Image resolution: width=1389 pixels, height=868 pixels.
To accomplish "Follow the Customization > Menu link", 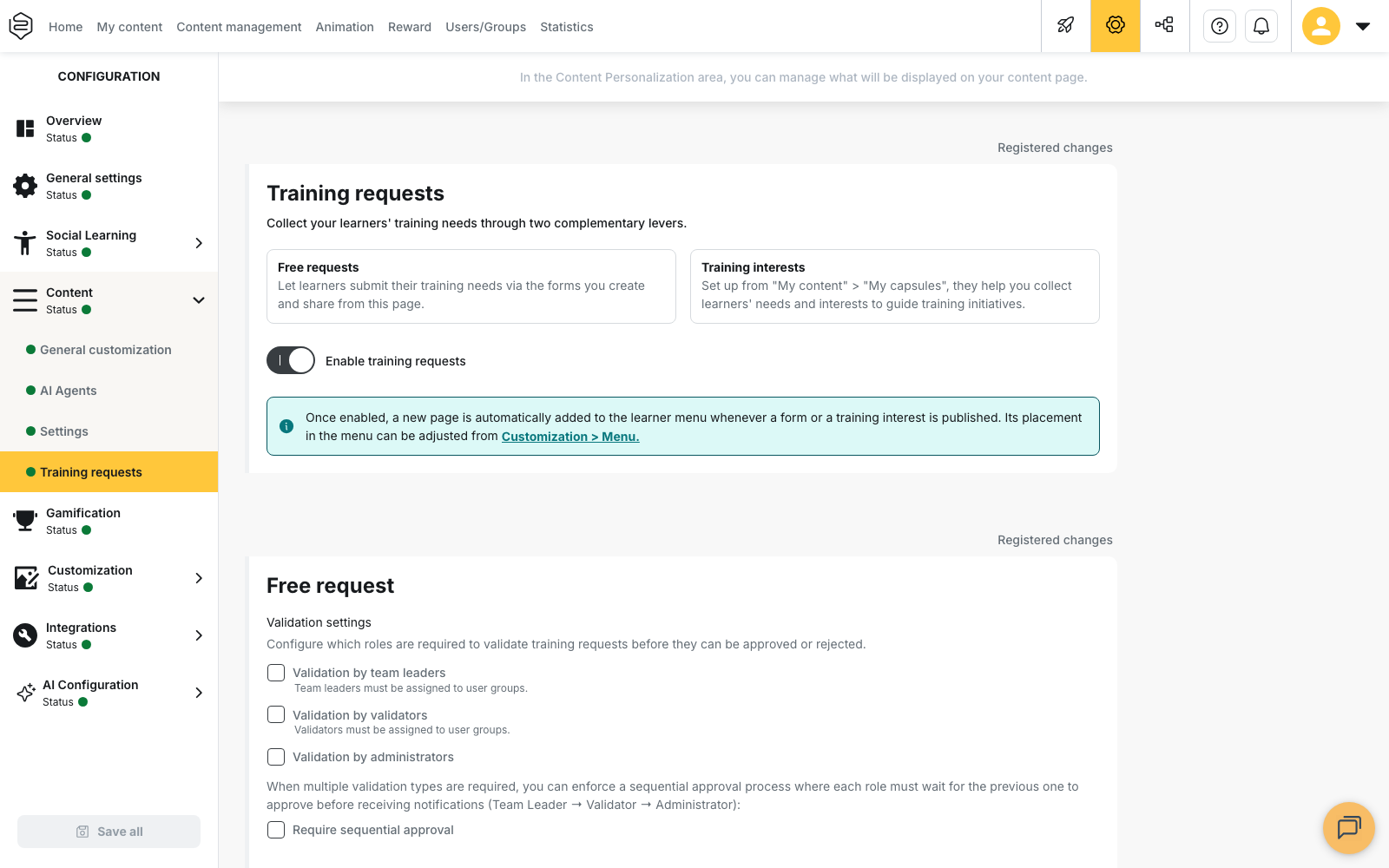I will [570, 437].
